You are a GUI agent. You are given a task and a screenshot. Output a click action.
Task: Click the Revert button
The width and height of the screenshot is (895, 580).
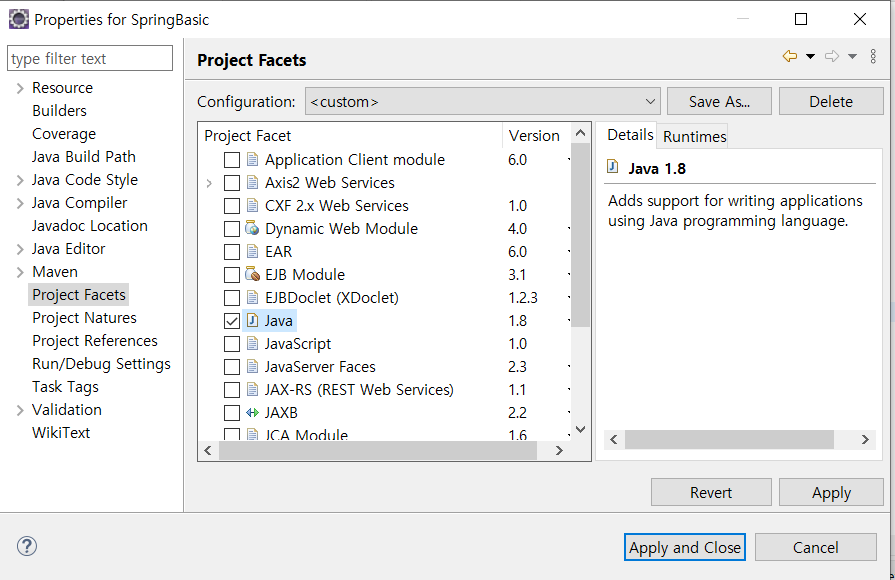click(711, 492)
